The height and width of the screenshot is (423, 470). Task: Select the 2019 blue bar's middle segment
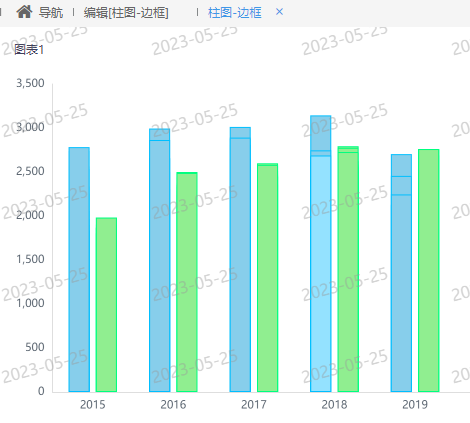pos(401,186)
